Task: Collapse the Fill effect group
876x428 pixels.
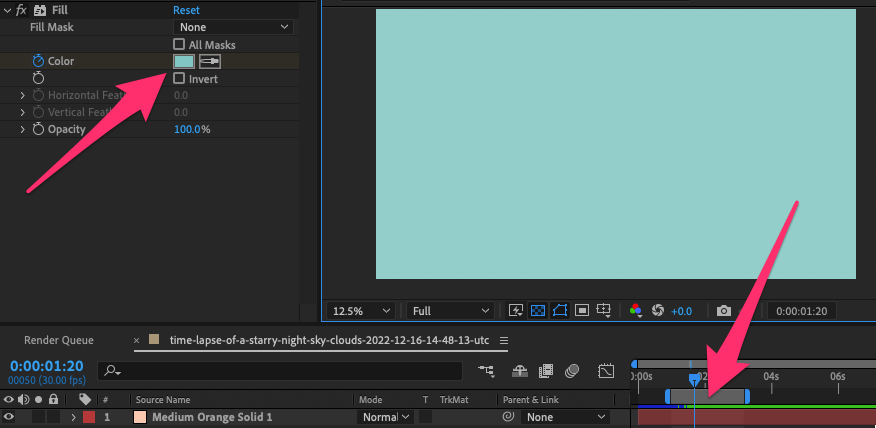Action: point(7,10)
